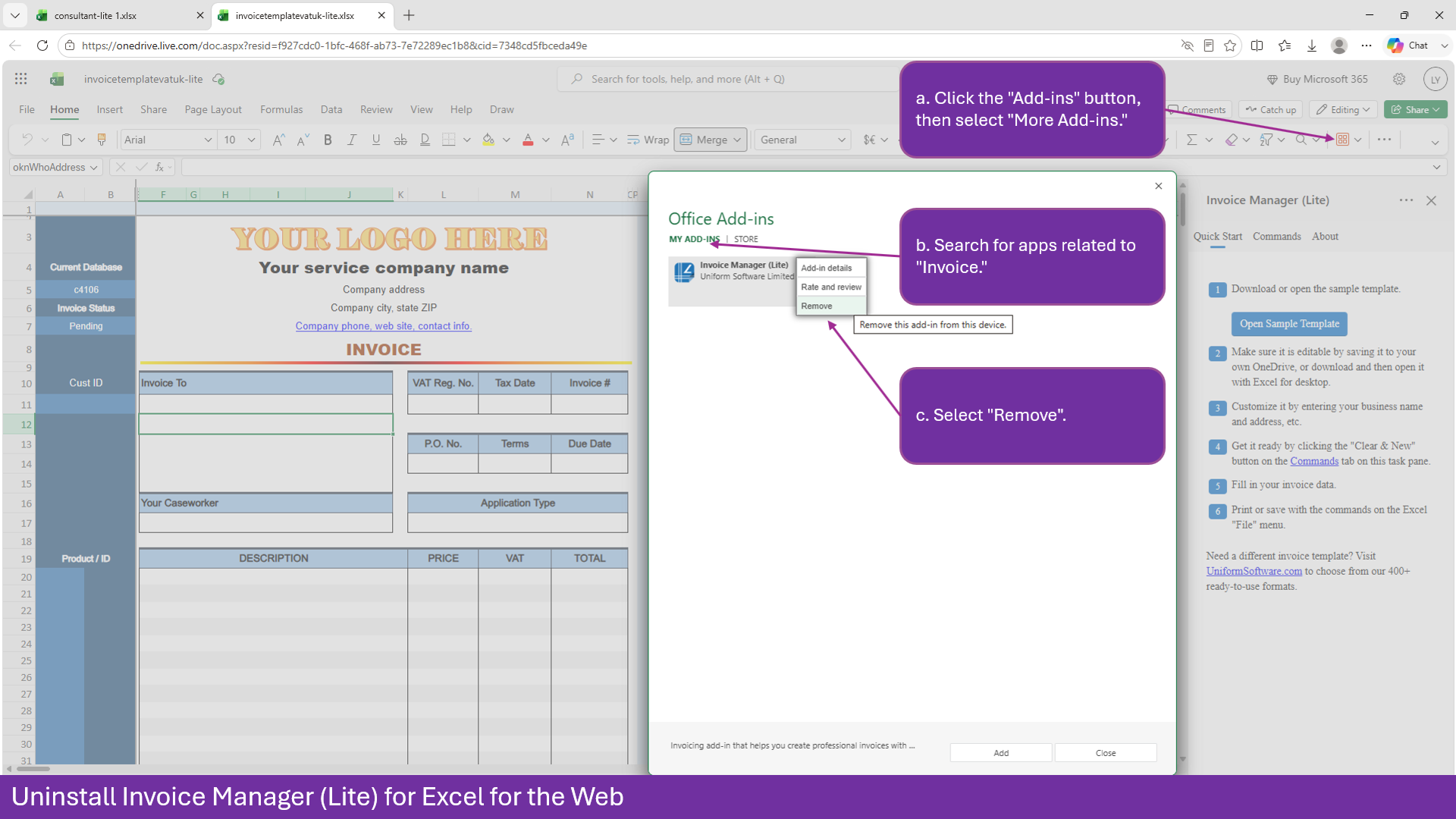
Task: Click the Shrink Font icon
Action: pyautogui.click(x=303, y=140)
